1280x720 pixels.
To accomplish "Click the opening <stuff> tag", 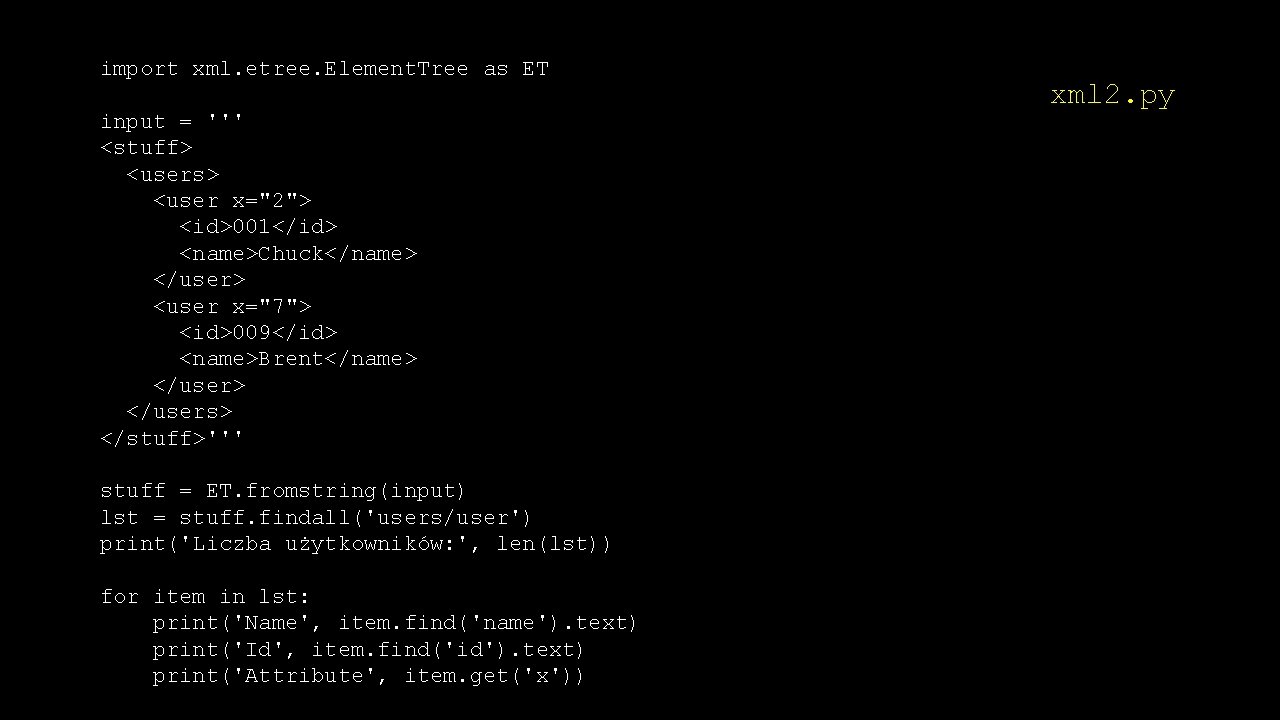I will click(x=146, y=148).
